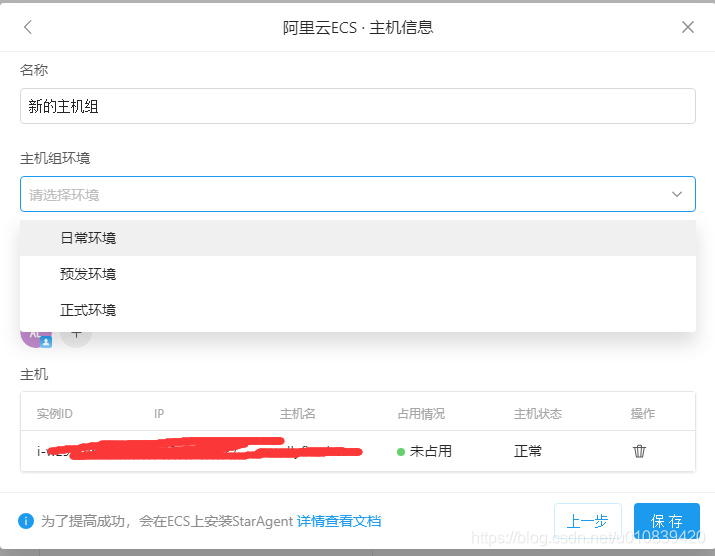Edit the 名称 field containing 新的主机组
The height and width of the screenshot is (556, 715).
[358, 106]
